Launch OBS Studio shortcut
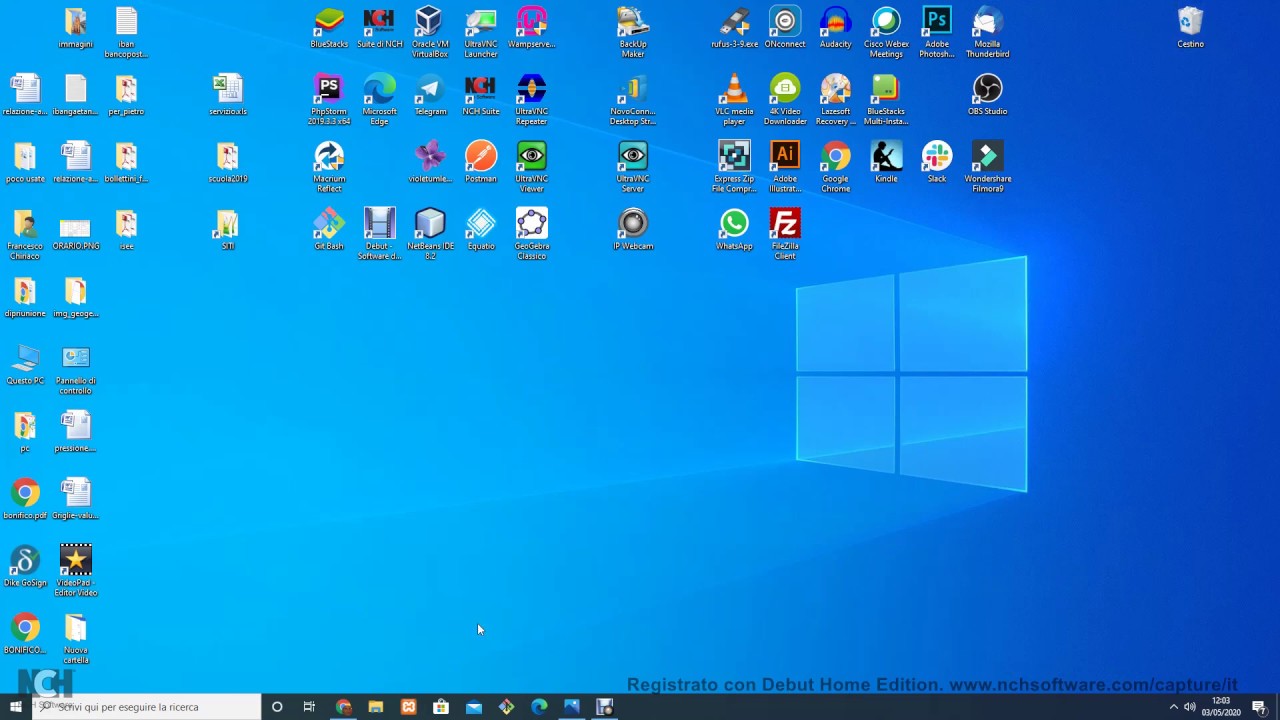The height and width of the screenshot is (720, 1280). pyautogui.click(x=987, y=96)
